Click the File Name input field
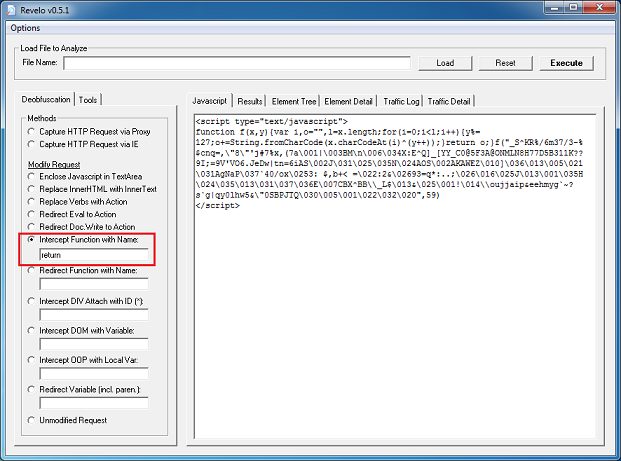 [x=237, y=63]
